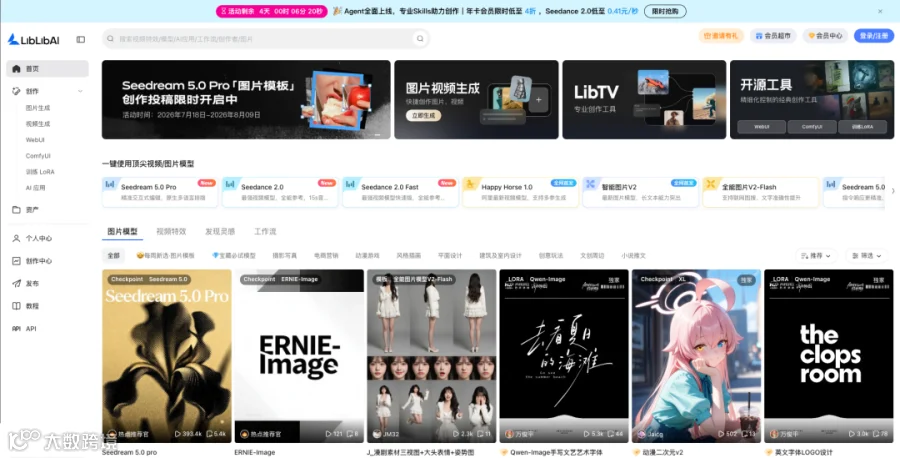Open the 全能图片V2-Flash model card

(761, 192)
